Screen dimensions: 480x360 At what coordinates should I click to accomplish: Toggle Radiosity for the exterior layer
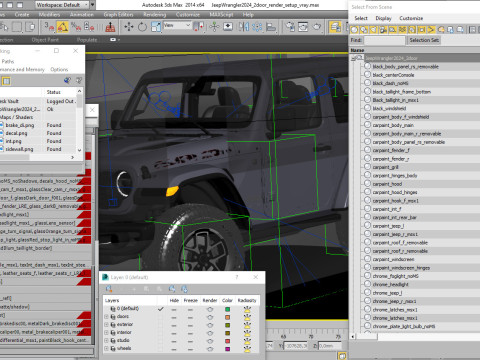tap(247, 325)
